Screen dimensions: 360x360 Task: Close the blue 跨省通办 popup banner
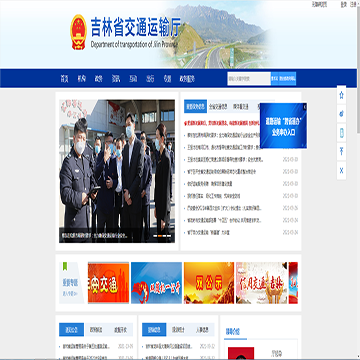(305, 107)
